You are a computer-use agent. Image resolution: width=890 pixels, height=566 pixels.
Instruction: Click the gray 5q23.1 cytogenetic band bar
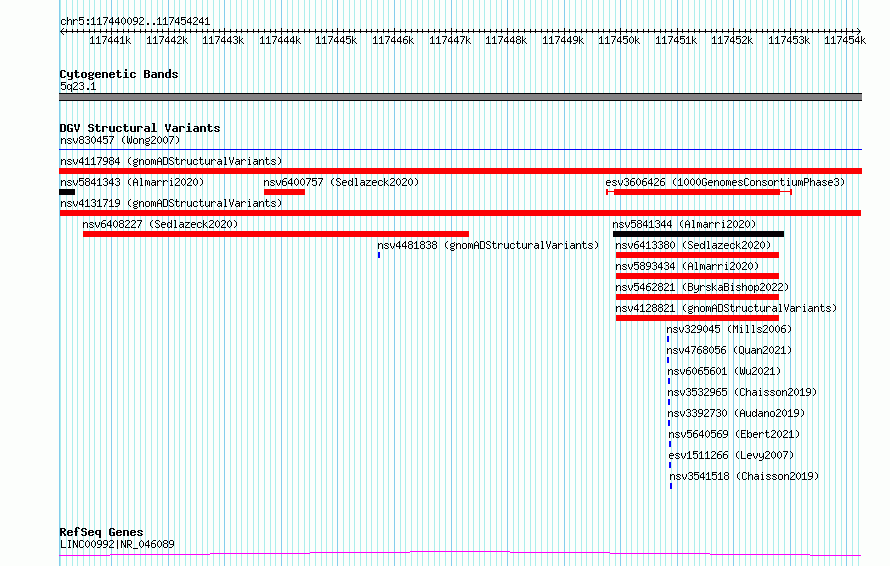point(460,97)
